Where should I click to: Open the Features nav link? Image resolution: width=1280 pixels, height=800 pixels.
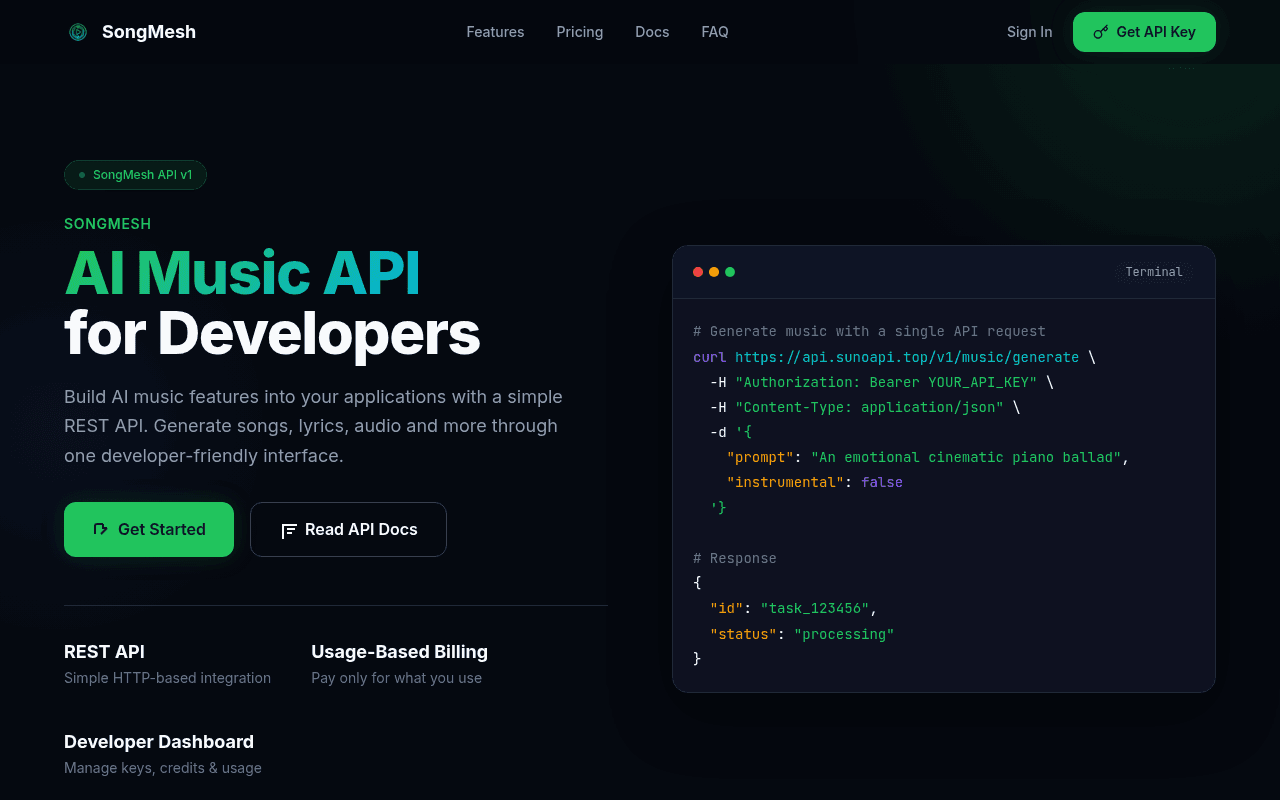(x=495, y=32)
